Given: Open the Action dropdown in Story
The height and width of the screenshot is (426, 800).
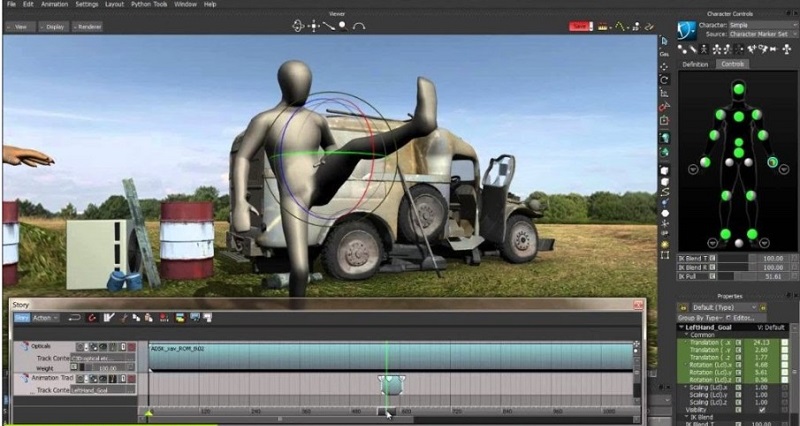Looking at the screenshot, I should point(45,318).
